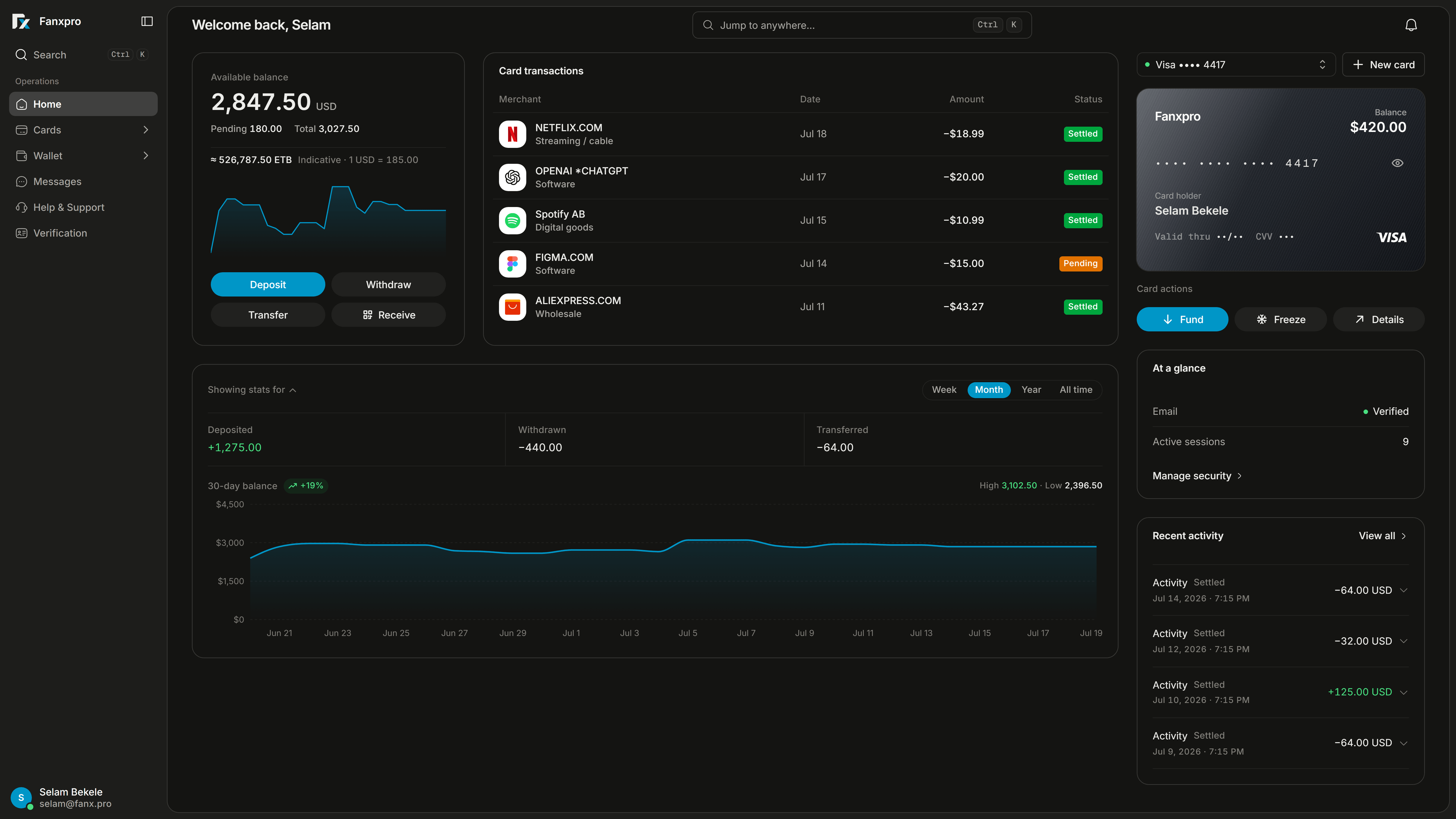1456x819 pixels.
Task: Click the Withdraw button
Action: tap(388, 284)
